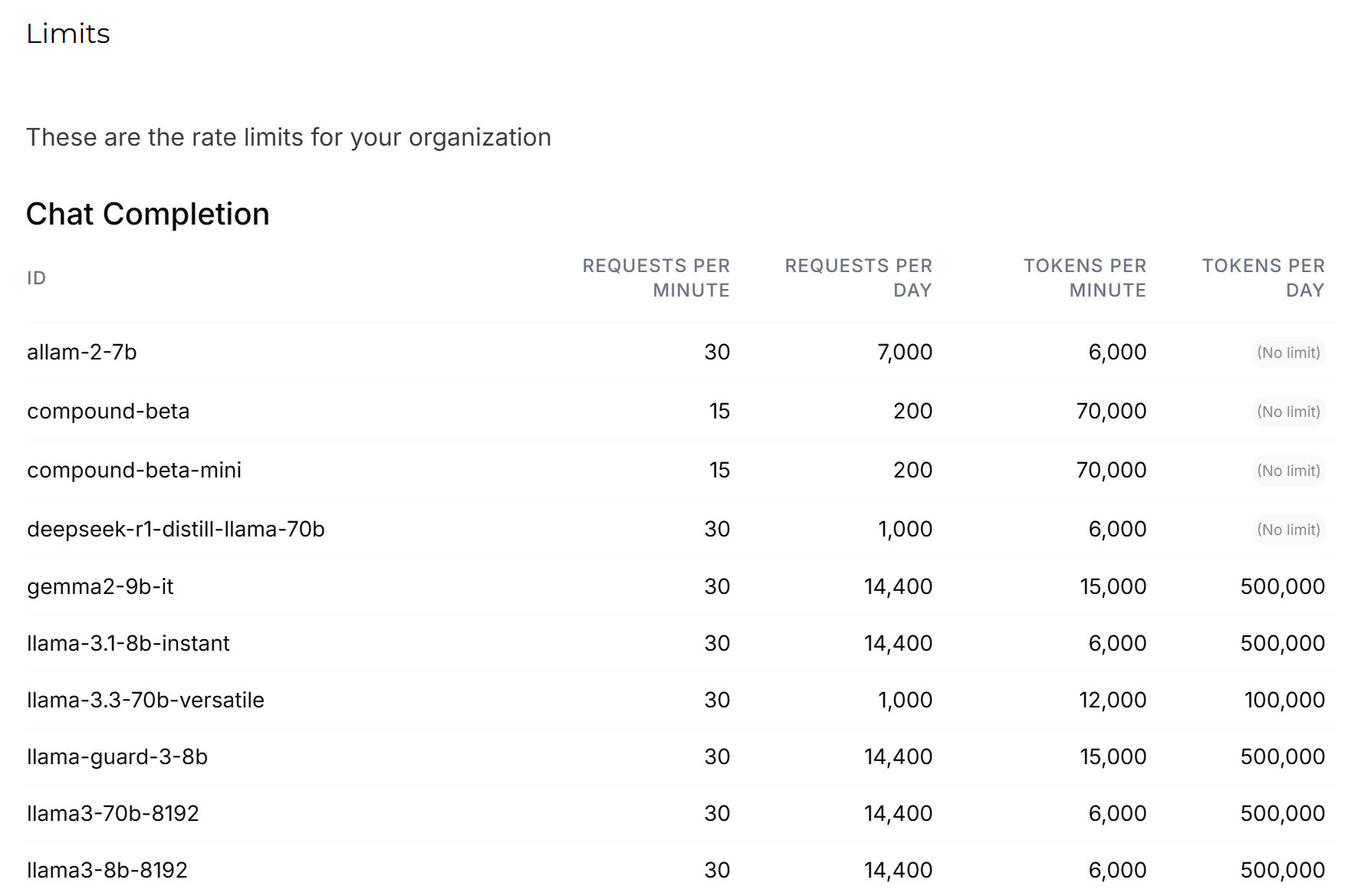This screenshot has width=1348, height=896.
Task: Click the Requests Per Minute column header
Action: pyautogui.click(x=656, y=277)
